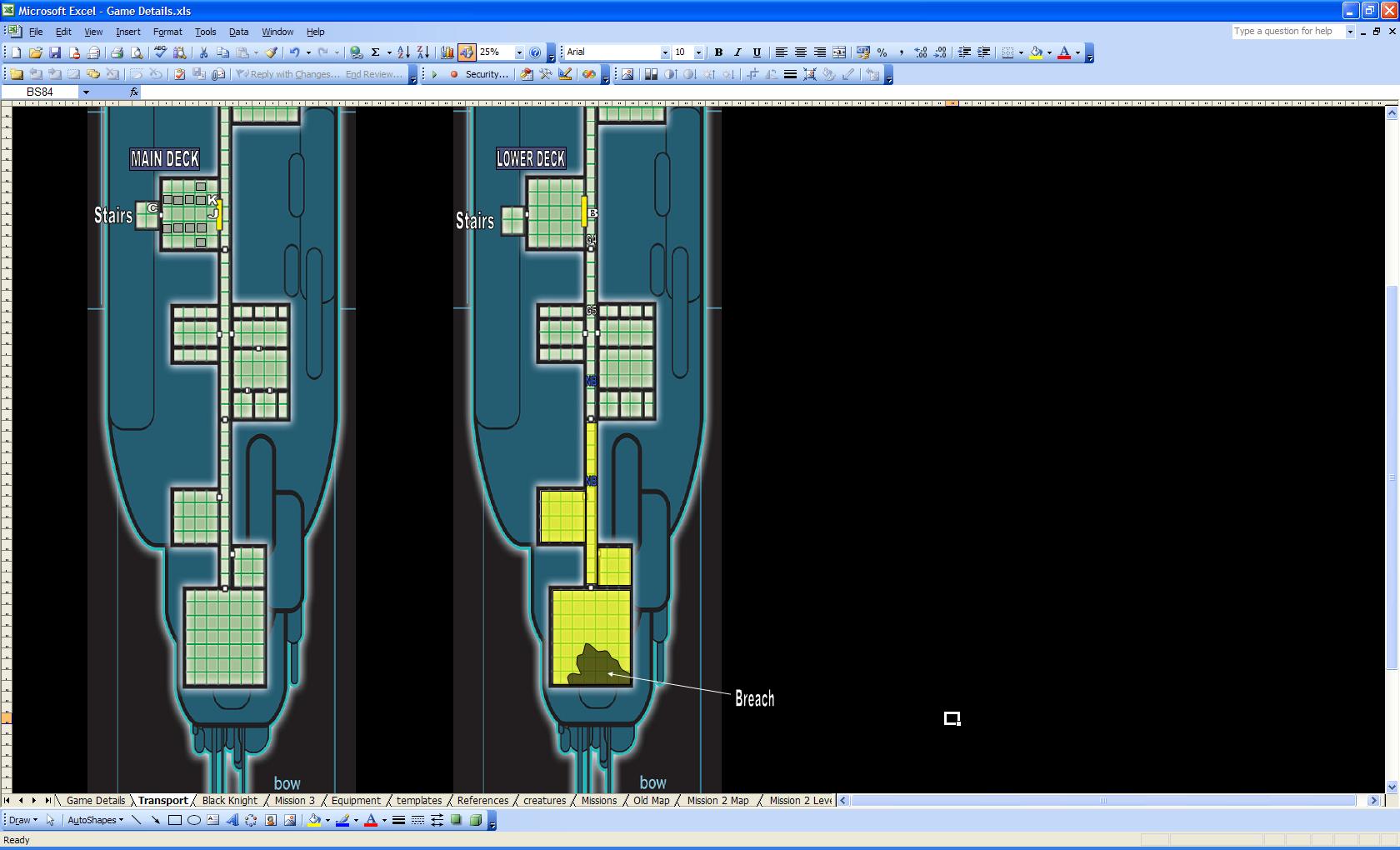Click the AutoSum sigma icon
The width and height of the screenshot is (1400, 850).
click(376, 52)
